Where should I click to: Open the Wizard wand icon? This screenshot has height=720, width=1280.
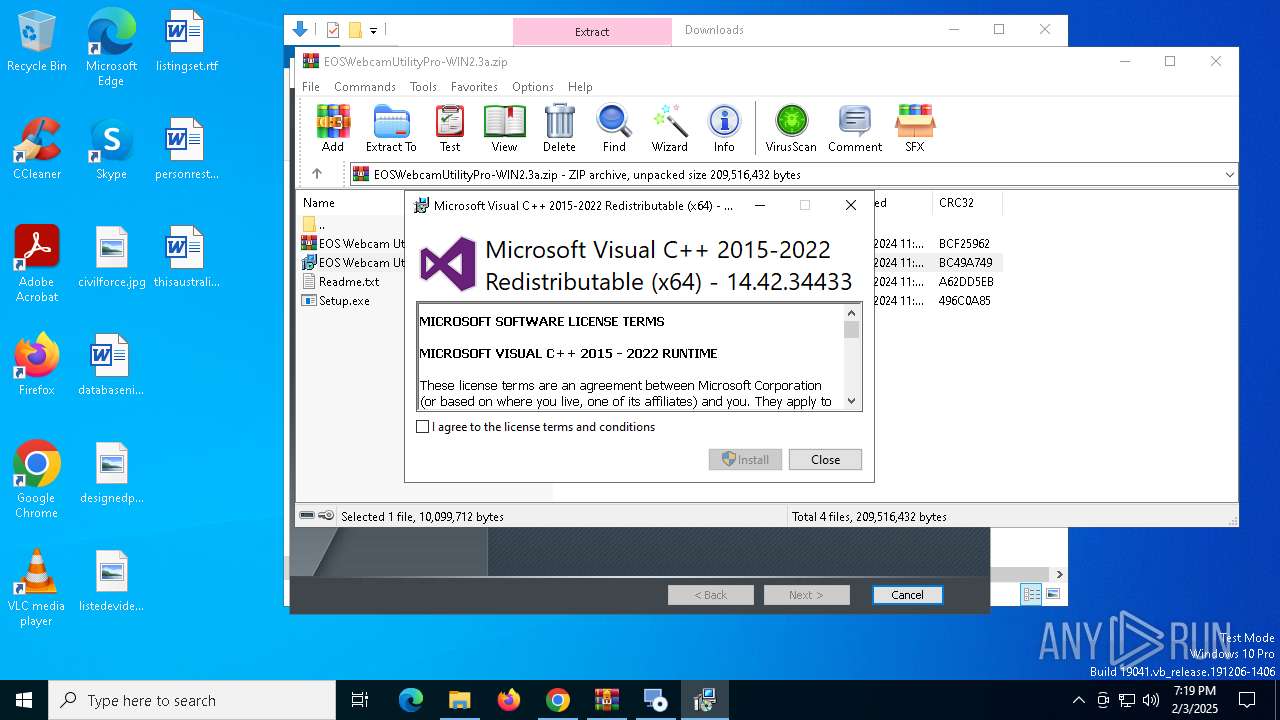click(669, 128)
